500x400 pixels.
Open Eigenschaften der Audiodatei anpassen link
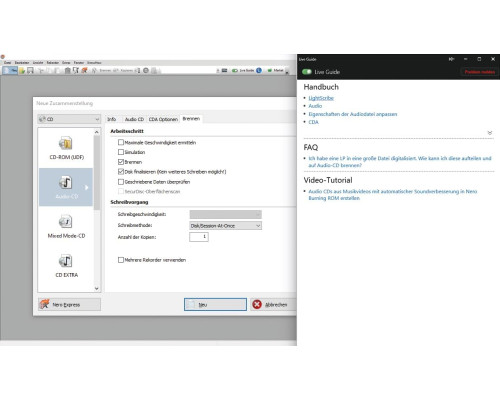click(x=353, y=114)
